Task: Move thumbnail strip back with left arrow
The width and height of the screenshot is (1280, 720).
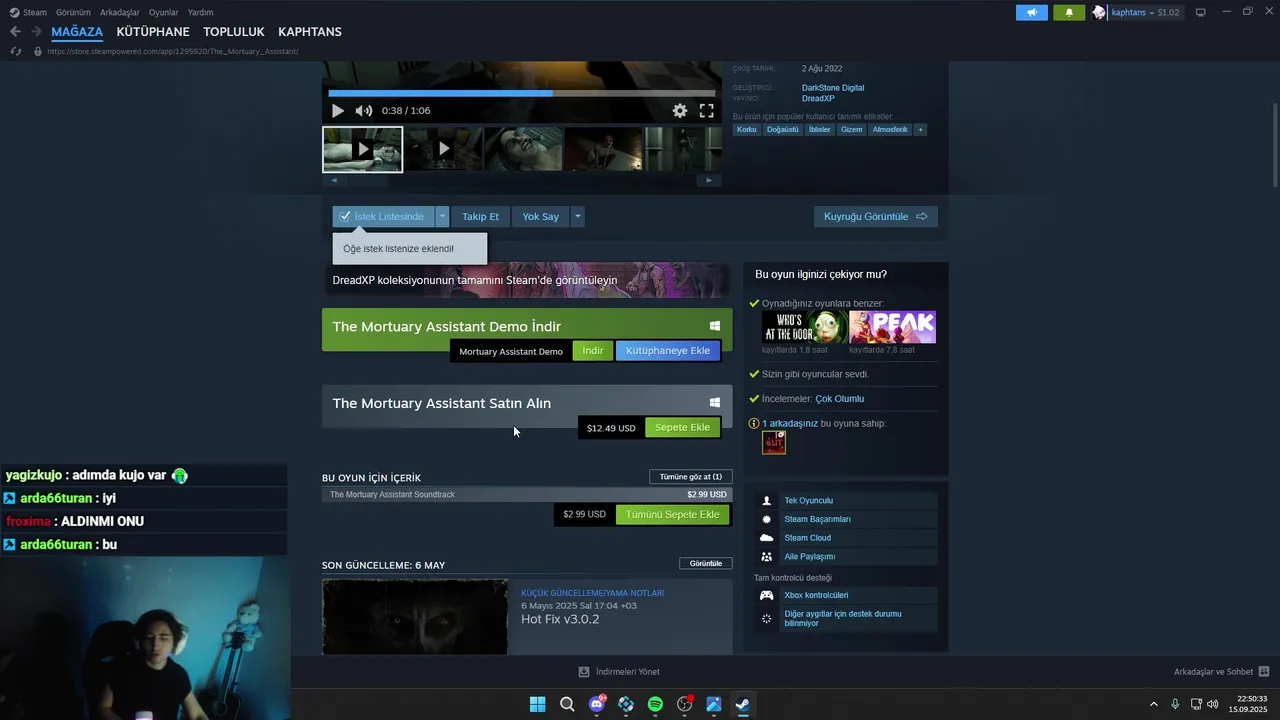Action: point(334,181)
